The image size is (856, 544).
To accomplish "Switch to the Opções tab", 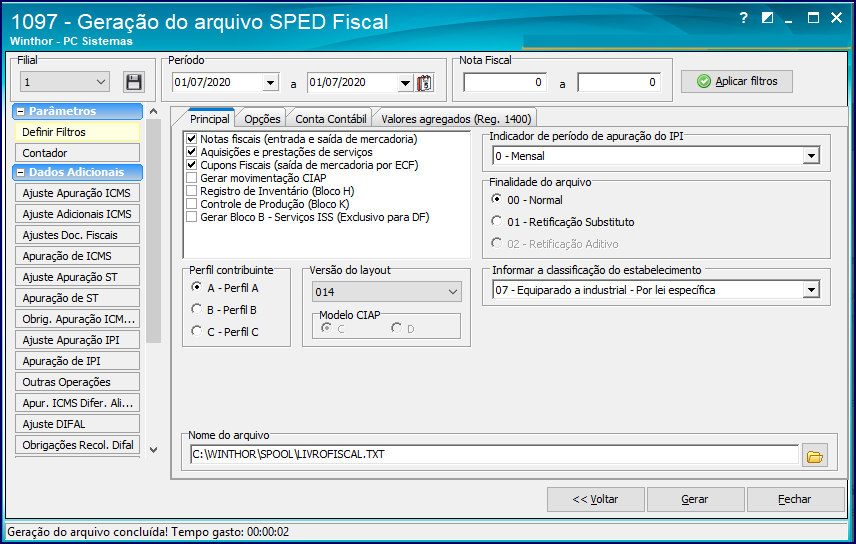I will tap(262, 119).
